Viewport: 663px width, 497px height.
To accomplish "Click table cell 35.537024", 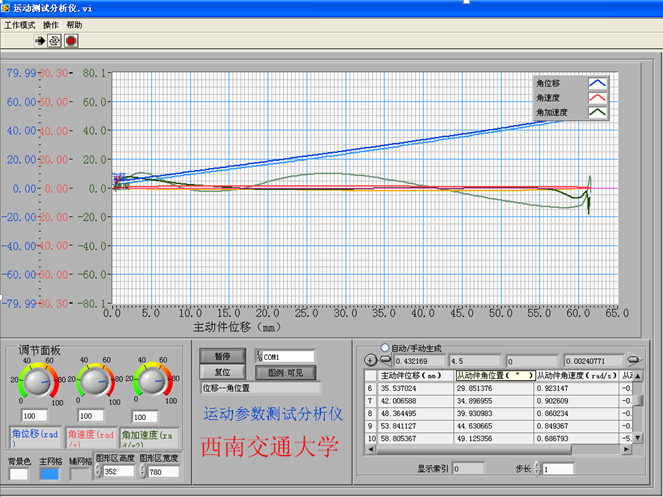I will tap(415, 388).
